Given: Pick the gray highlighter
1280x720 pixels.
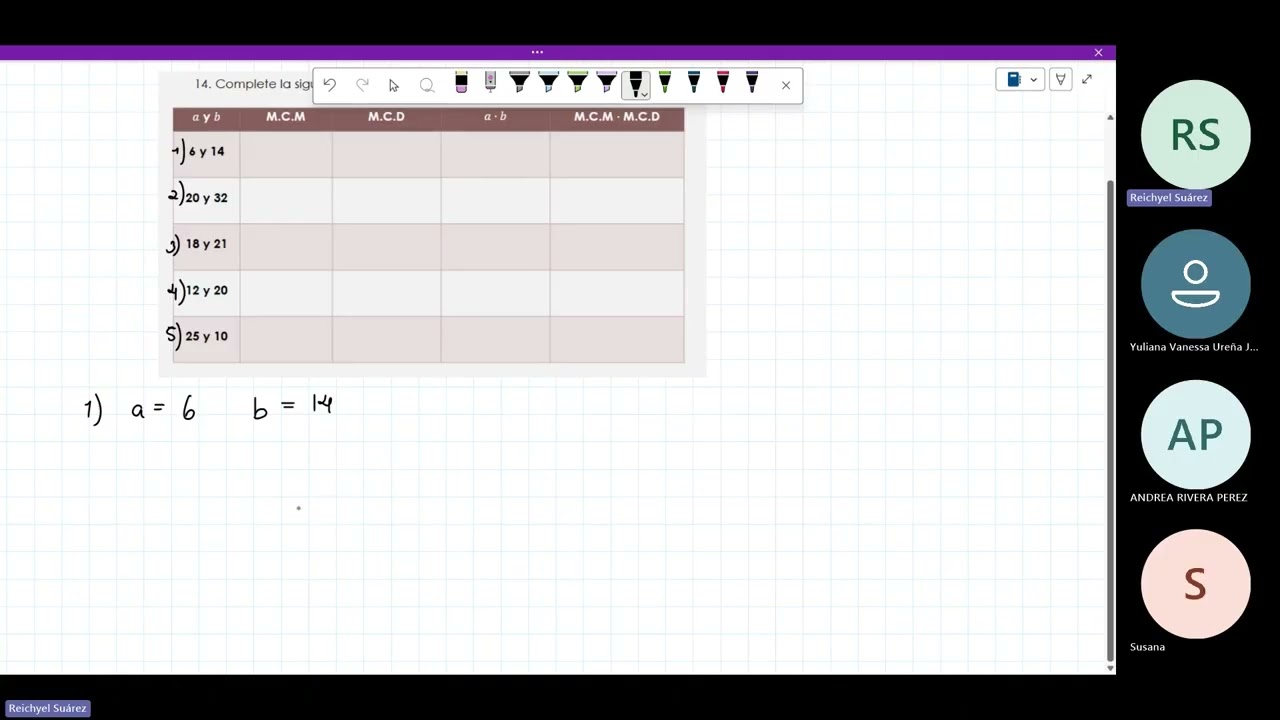Looking at the screenshot, I should (x=519, y=83).
